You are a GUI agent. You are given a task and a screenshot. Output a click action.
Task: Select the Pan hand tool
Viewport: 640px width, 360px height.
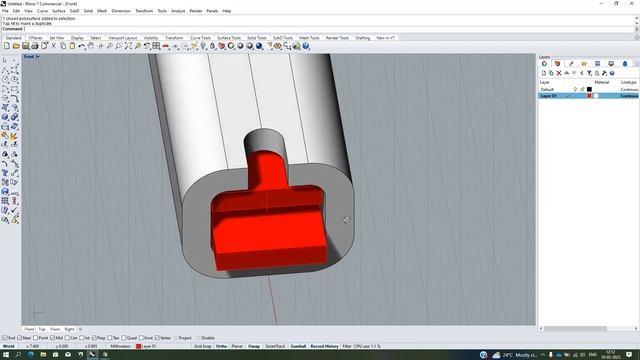[91, 46]
